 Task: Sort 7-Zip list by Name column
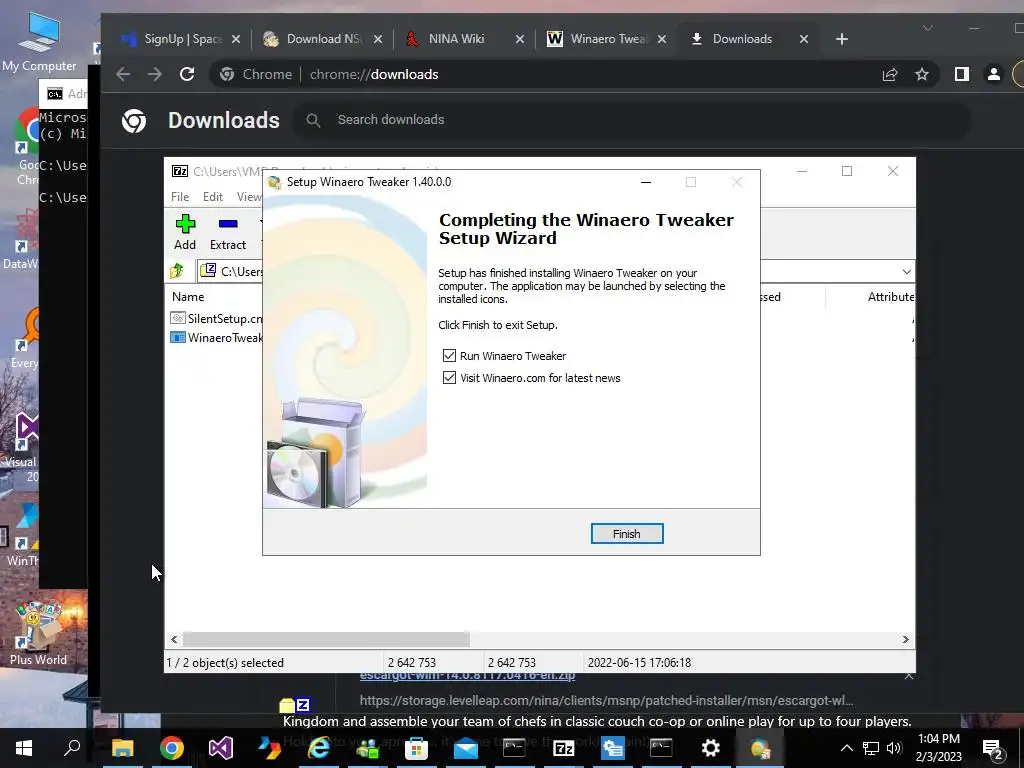pos(188,296)
